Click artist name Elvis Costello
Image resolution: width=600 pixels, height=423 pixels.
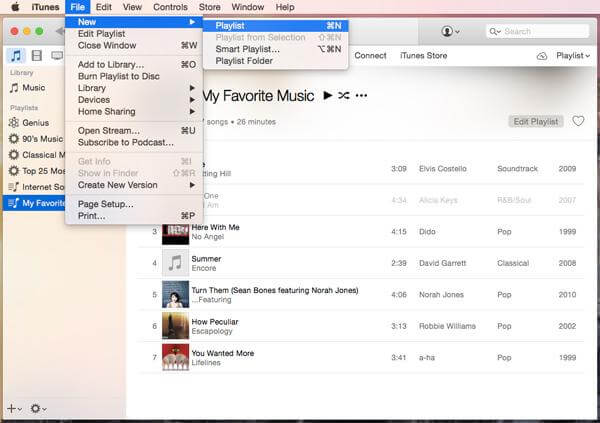pos(443,169)
